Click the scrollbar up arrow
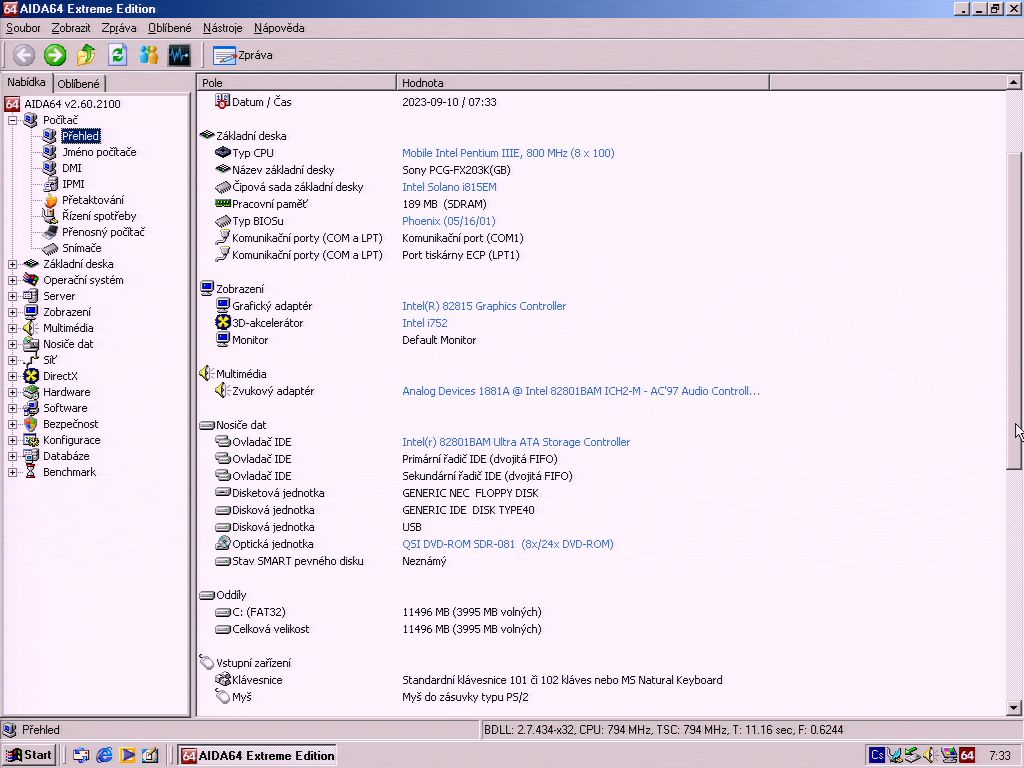The height and width of the screenshot is (768, 1024). [1013, 82]
